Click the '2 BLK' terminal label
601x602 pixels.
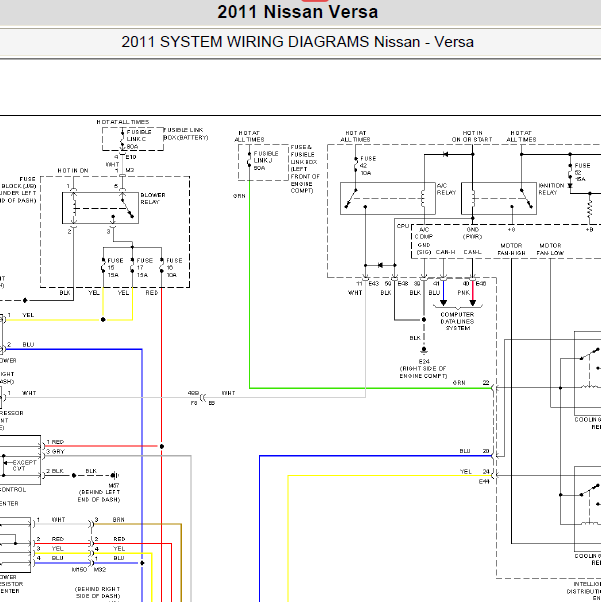[55, 471]
